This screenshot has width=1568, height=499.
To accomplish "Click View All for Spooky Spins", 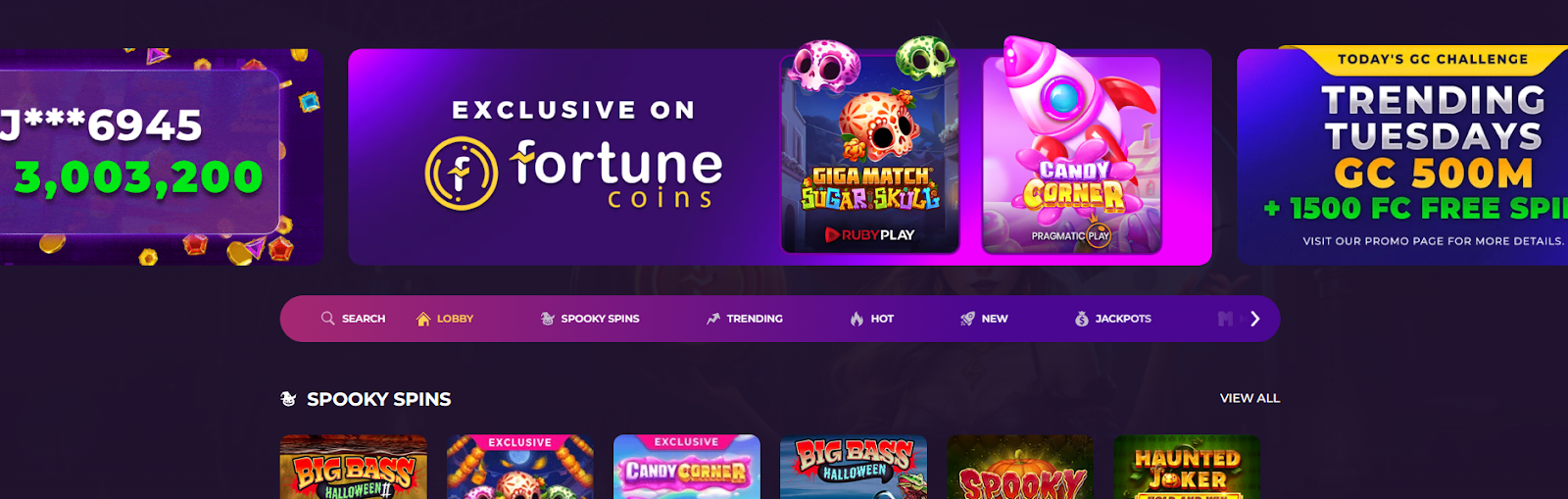I will coord(1249,398).
